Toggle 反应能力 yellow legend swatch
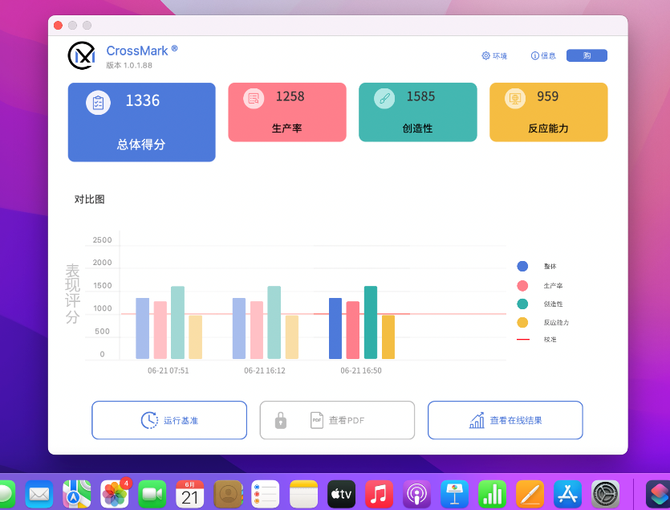Screen dimensions: 670x510 pos(522,322)
